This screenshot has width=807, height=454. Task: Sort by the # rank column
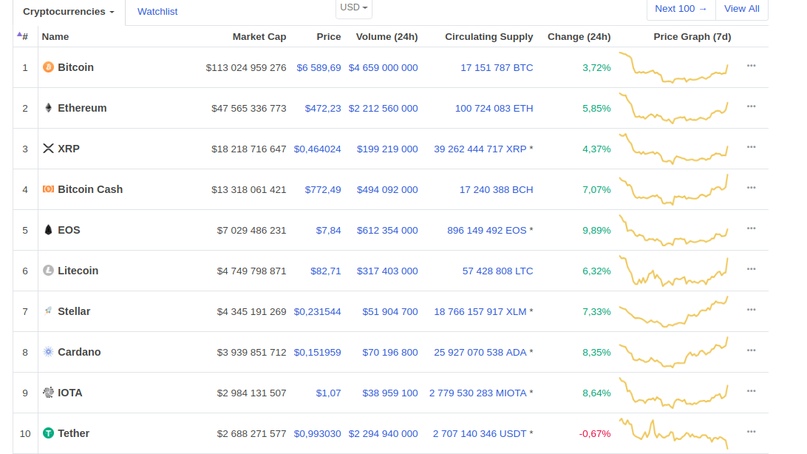pos(23,37)
